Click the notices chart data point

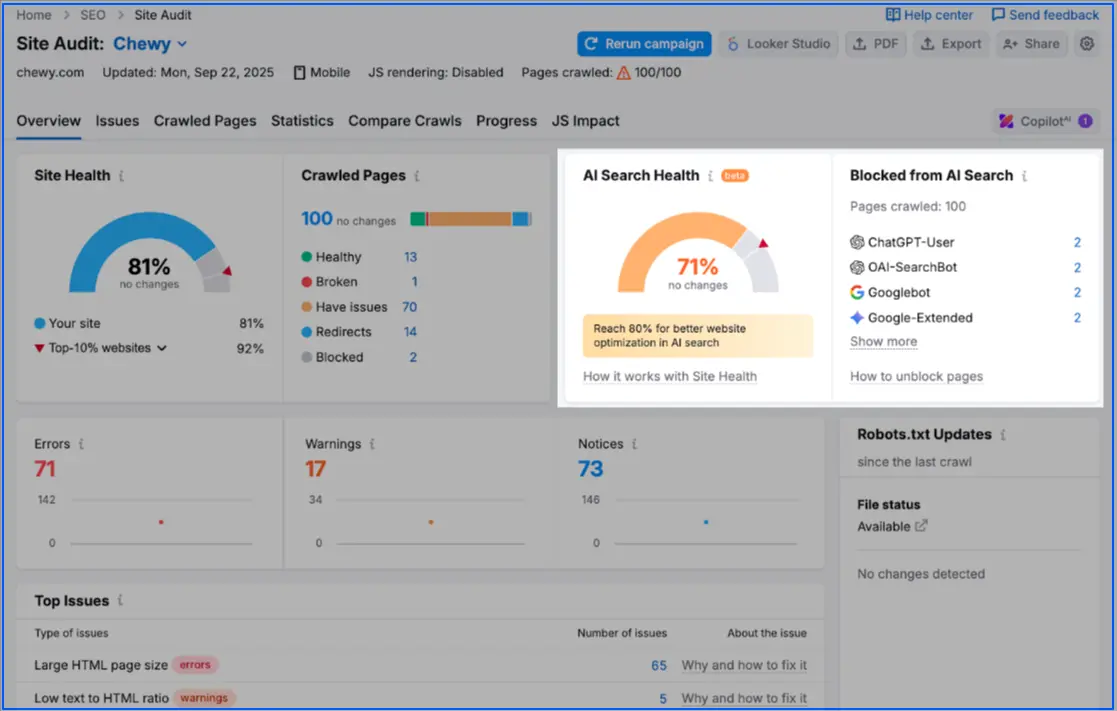point(706,522)
